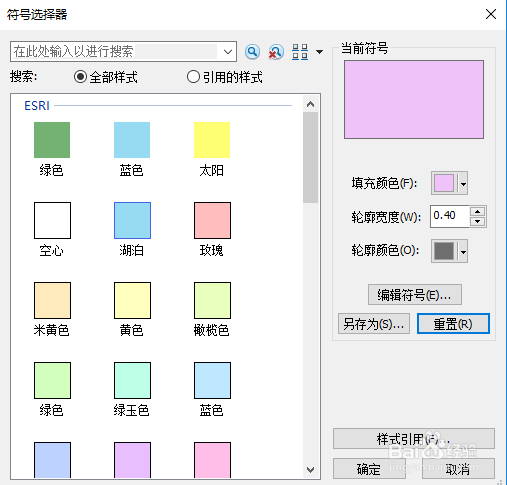Screen dimensions: 507x485
Task: Click the 确定 OK button
Action: coord(369,469)
